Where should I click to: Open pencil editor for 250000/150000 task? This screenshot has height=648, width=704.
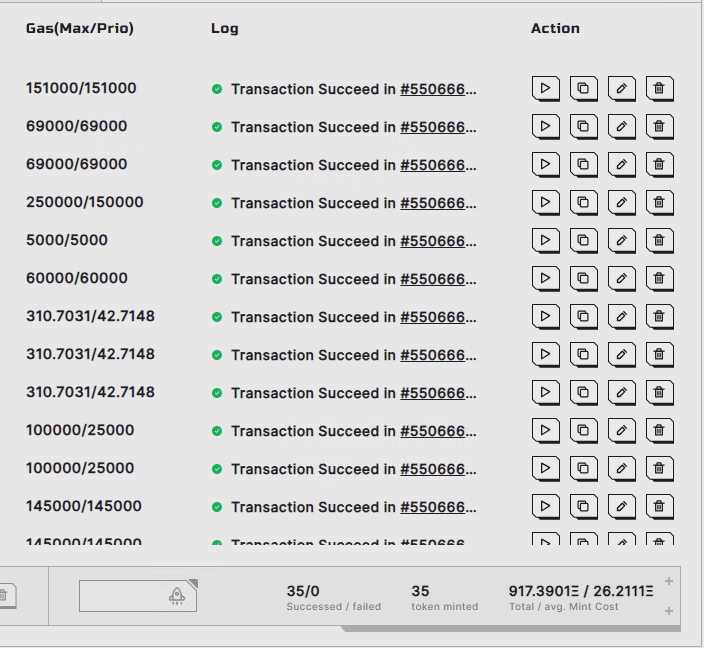(x=621, y=202)
